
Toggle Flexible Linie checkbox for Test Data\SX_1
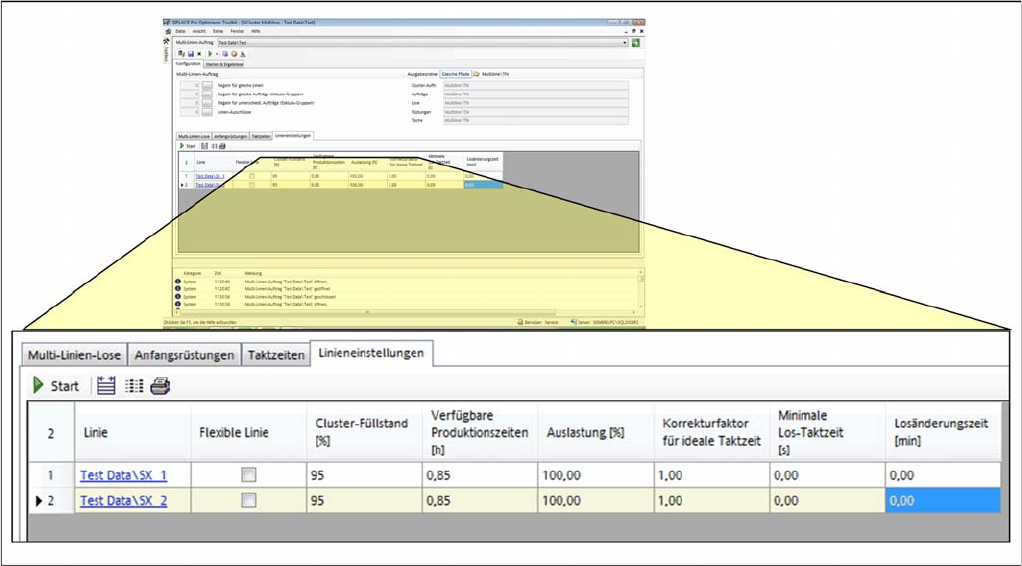coord(249,475)
